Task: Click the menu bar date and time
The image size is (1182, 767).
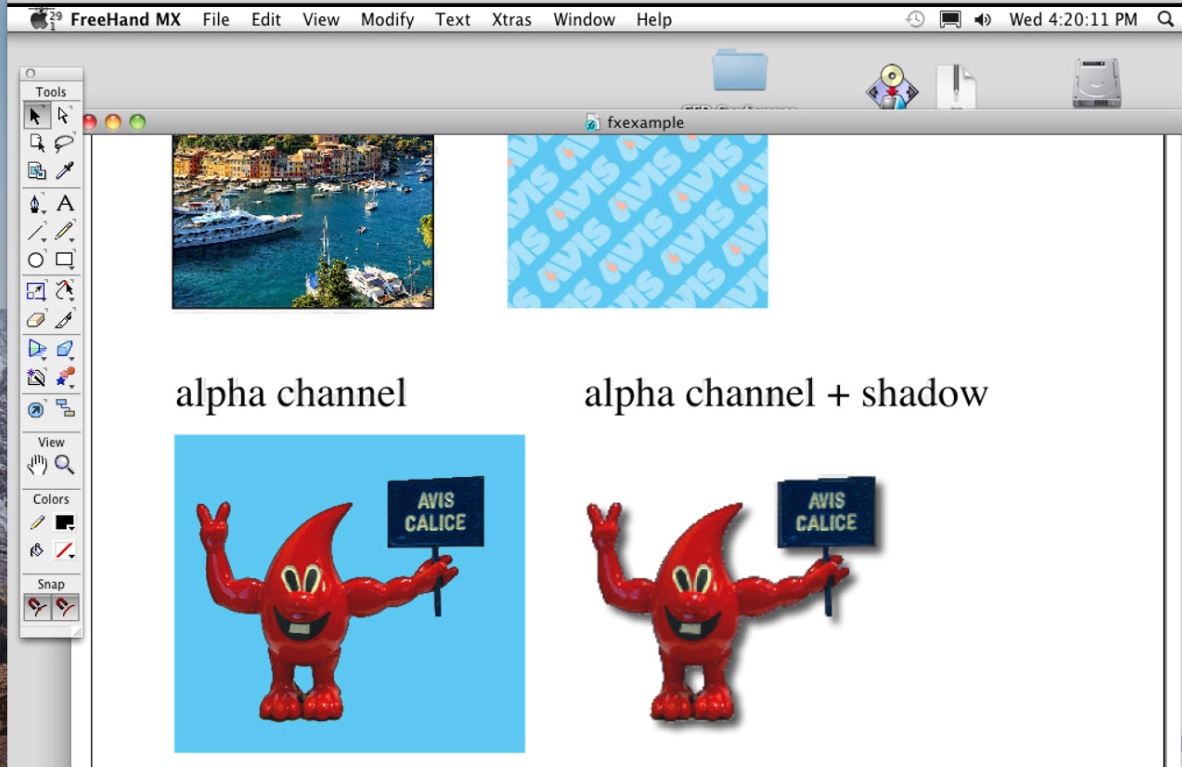Action: click(x=1073, y=20)
